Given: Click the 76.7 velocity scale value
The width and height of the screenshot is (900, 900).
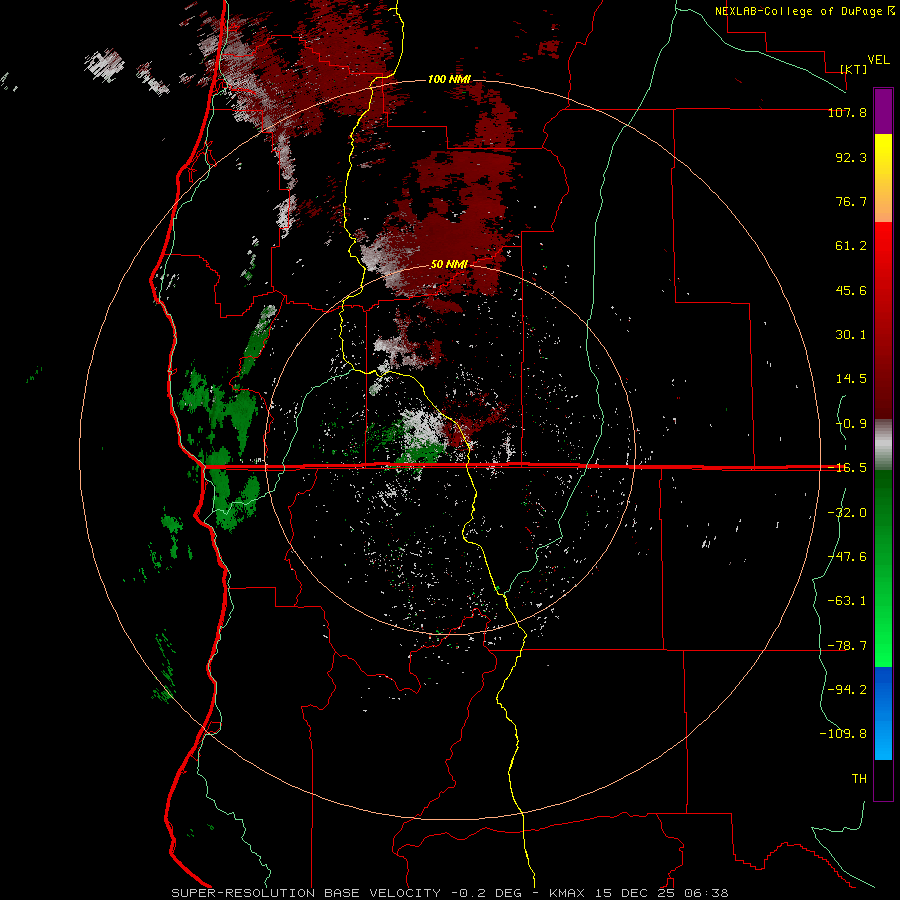Looking at the screenshot, I should pyautogui.click(x=851, y=201).
